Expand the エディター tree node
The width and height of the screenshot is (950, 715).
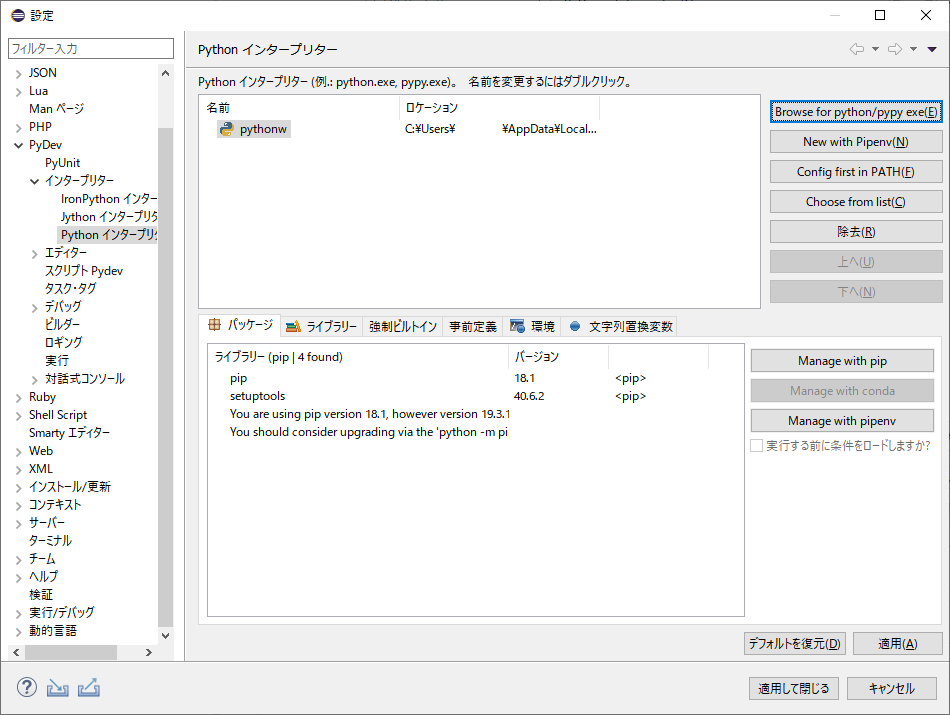[35, 254]
